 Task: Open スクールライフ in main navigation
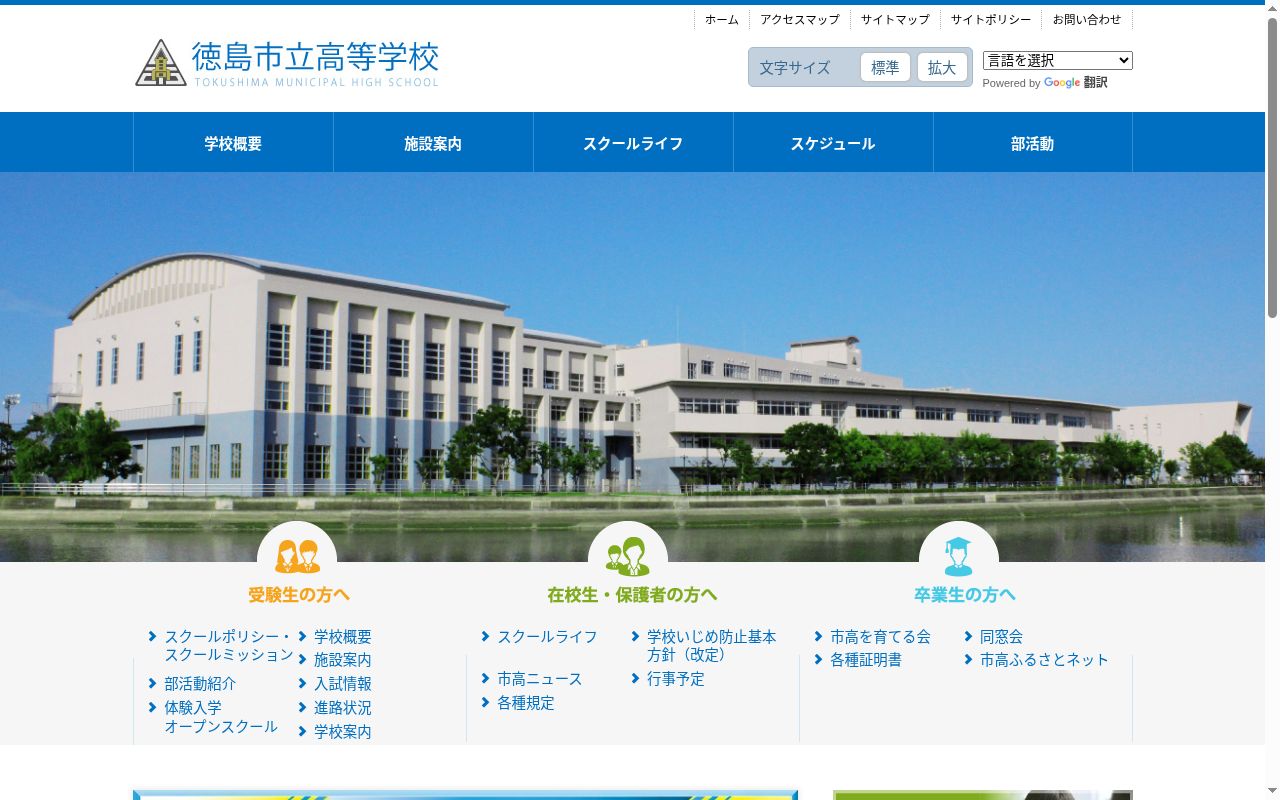633,143
